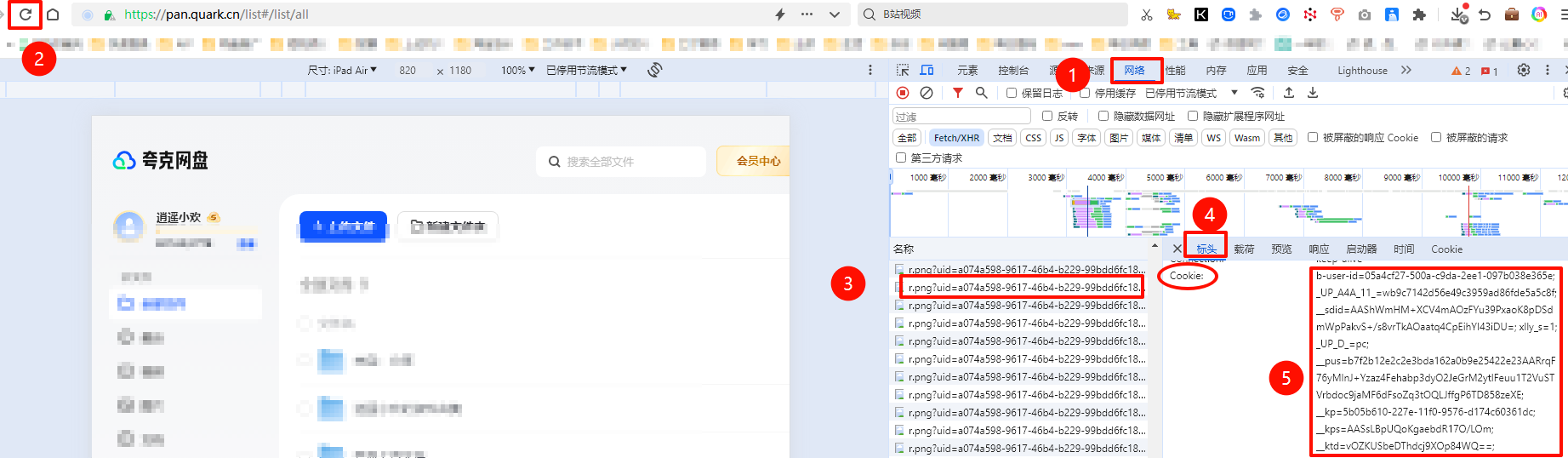This screenshot has width=1568, height=458.
Task: Click the browser undo arrow icon
Action: click(1485, 14)
